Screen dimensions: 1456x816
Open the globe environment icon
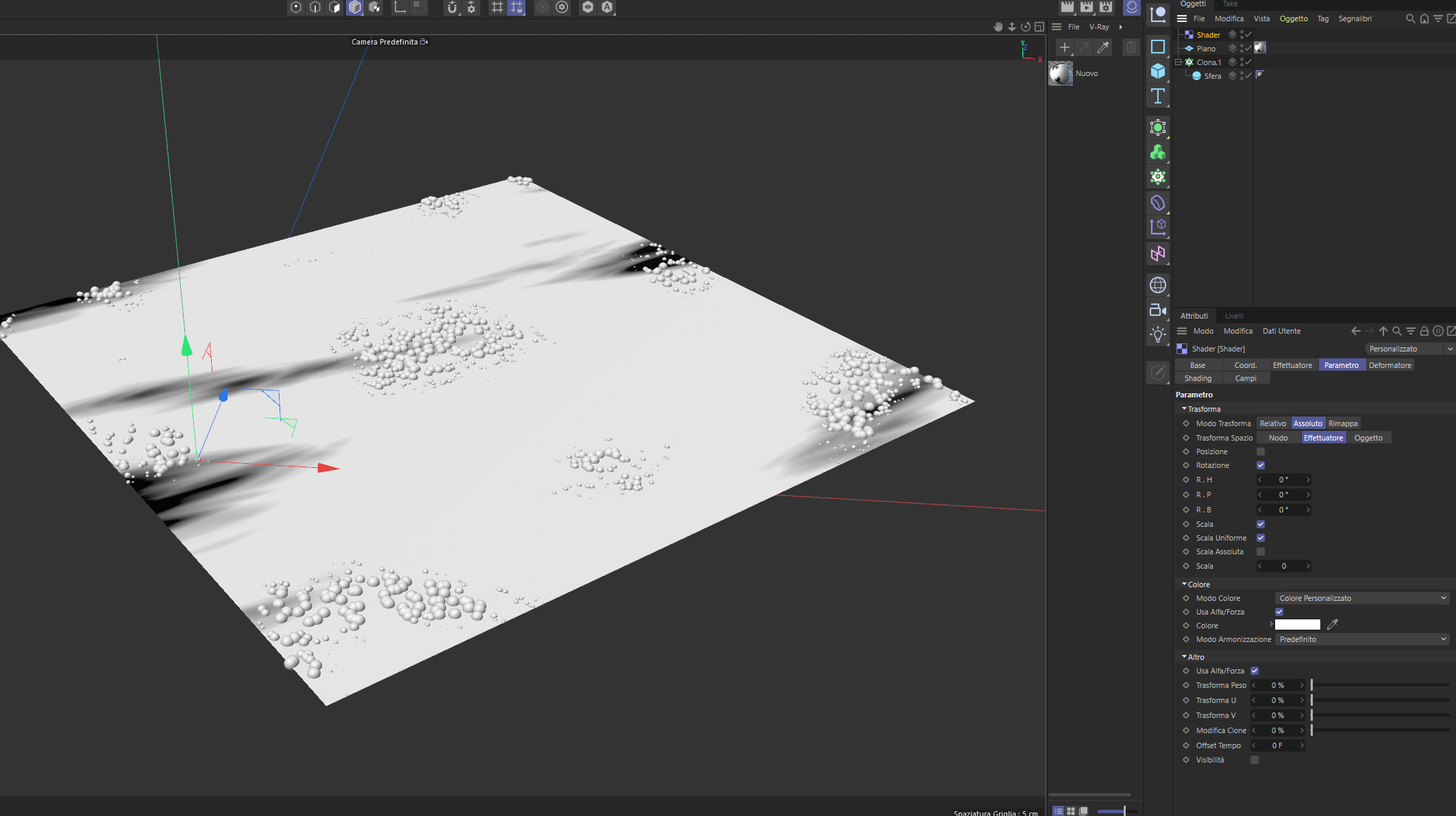(1157, 285)
